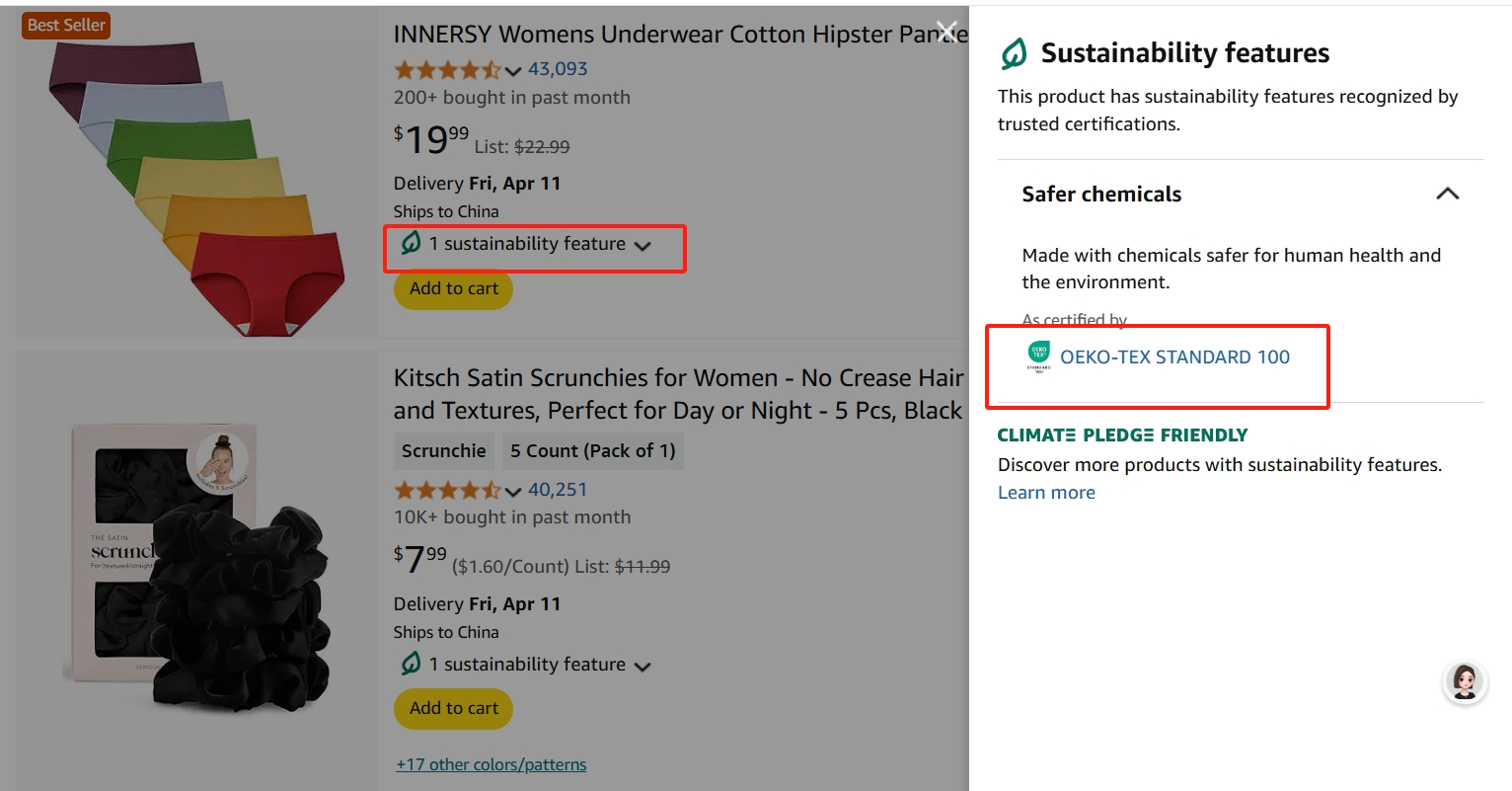
Task: Open +17 other colors/patterns link
Action: pos(491,764)
